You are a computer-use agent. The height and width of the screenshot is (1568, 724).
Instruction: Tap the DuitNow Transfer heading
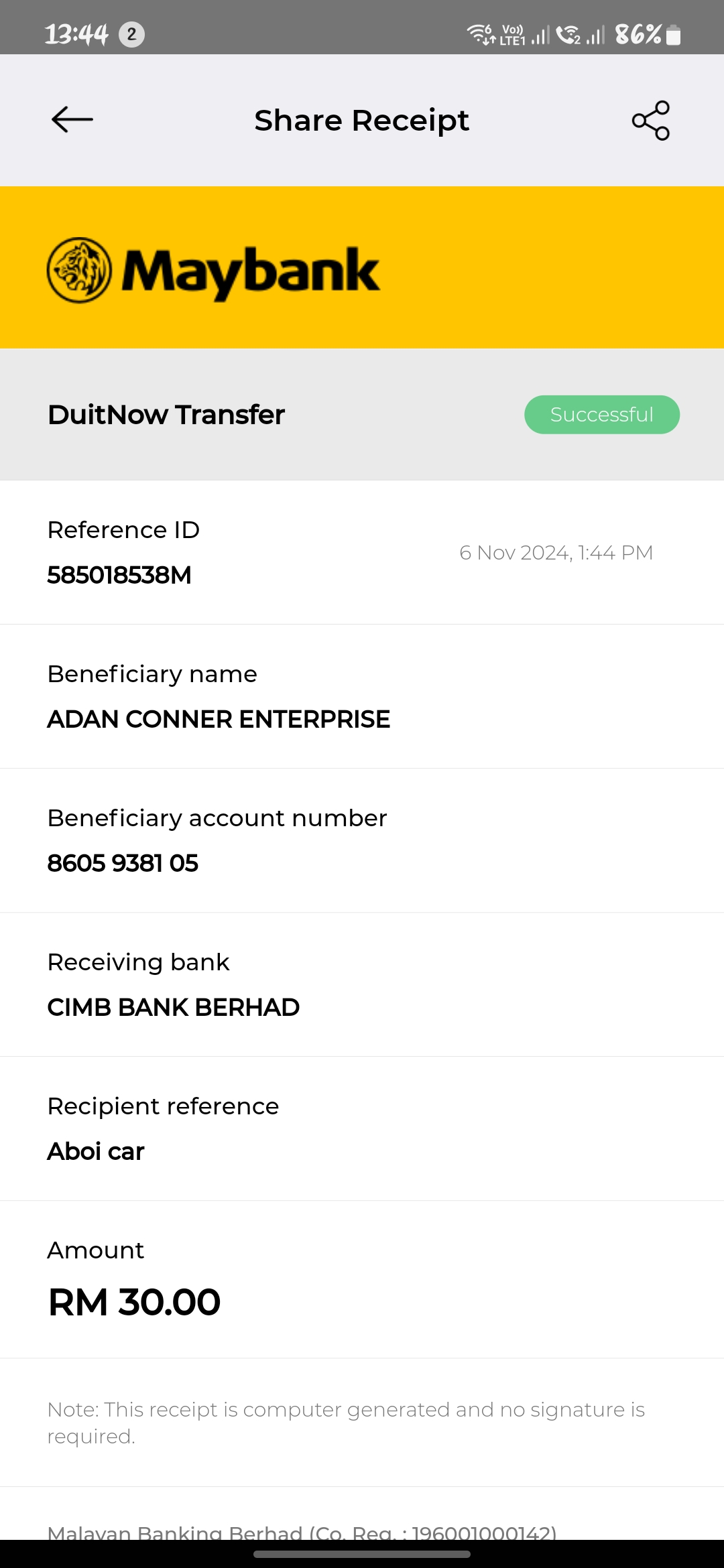tap(166, 415)
